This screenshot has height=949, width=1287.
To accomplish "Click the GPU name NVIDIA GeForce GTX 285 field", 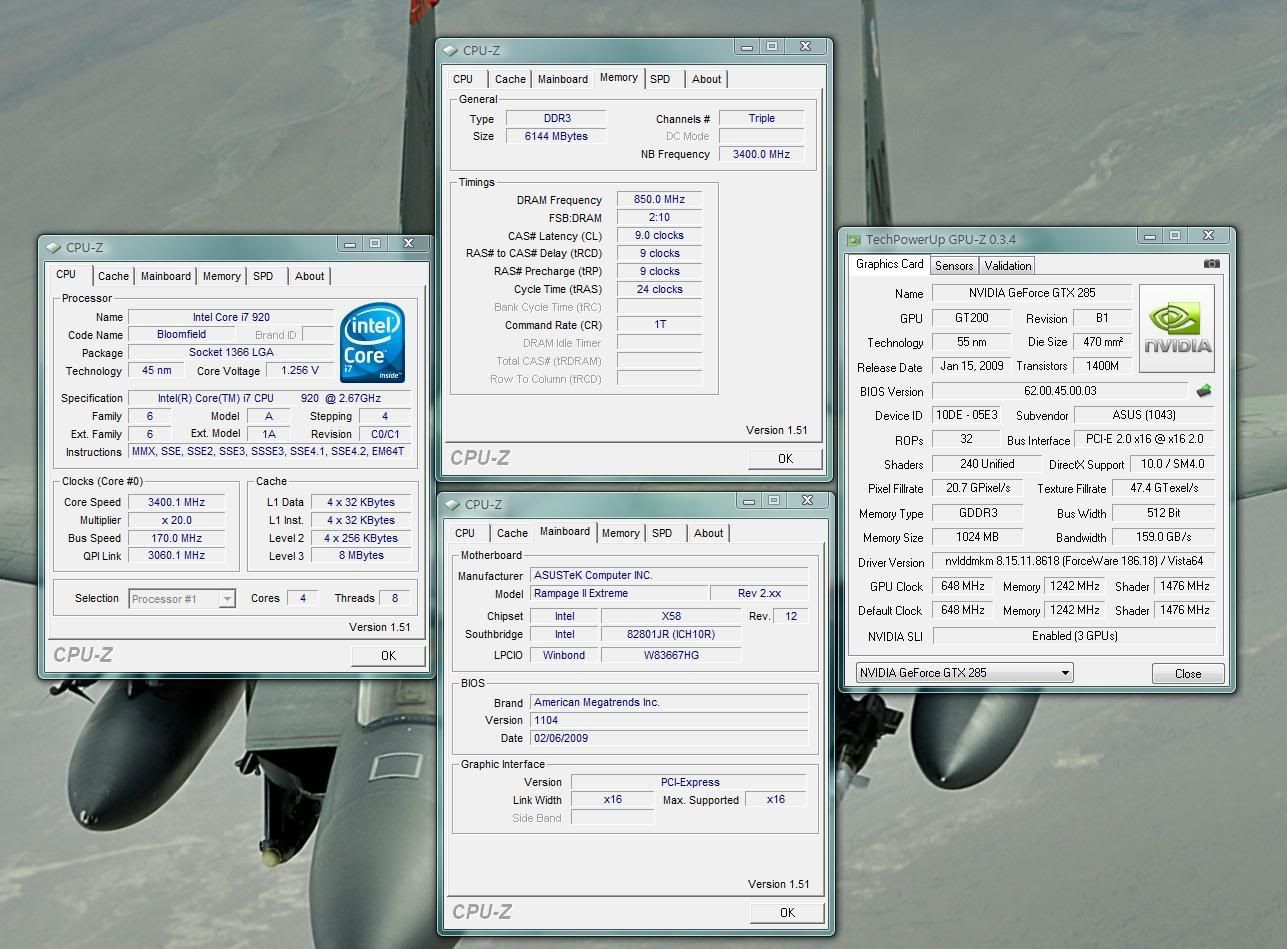I will (x=1032, y=293).
